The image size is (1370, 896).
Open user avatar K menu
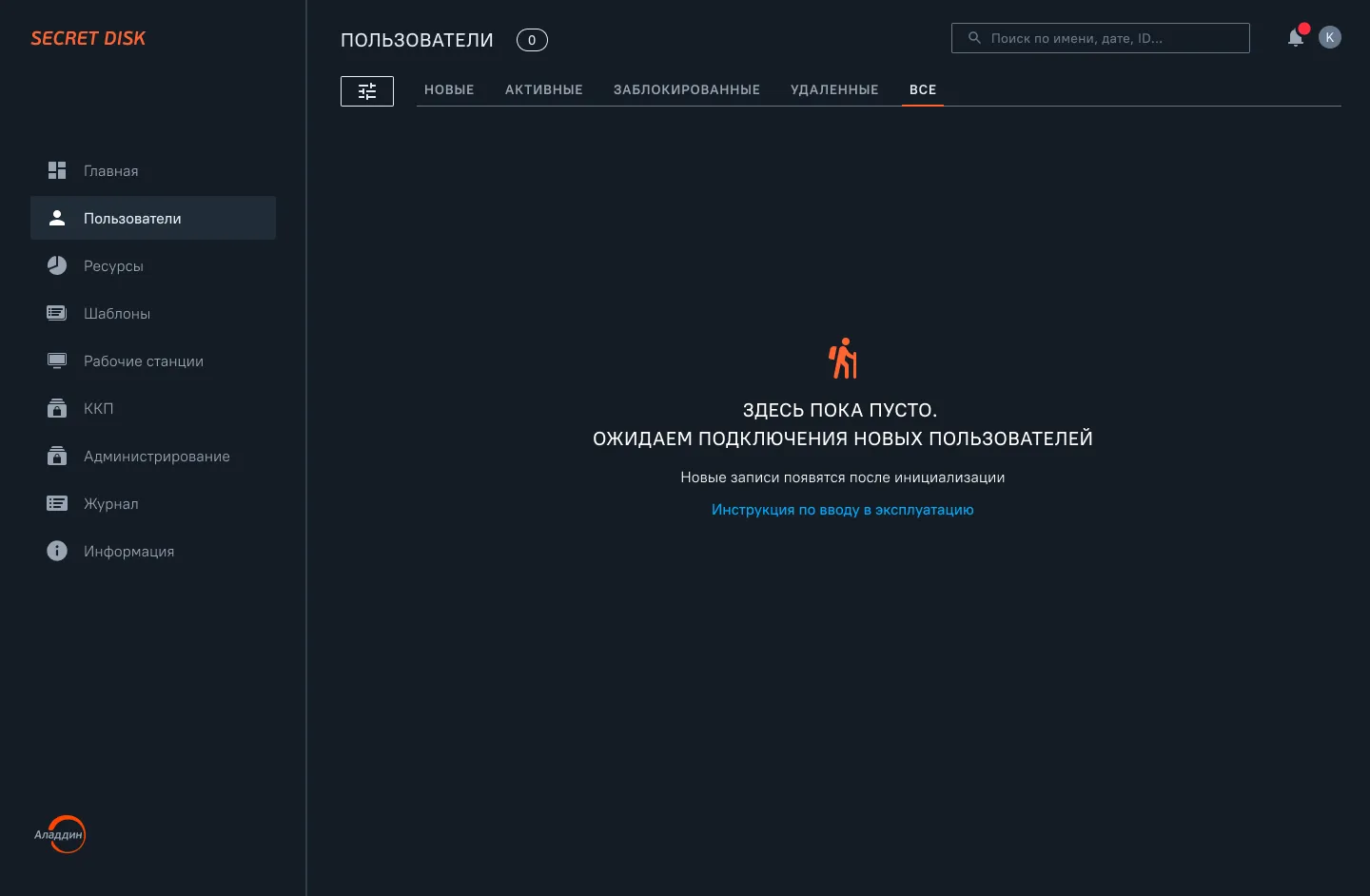pyautogui.click(x=1330, y=37)
